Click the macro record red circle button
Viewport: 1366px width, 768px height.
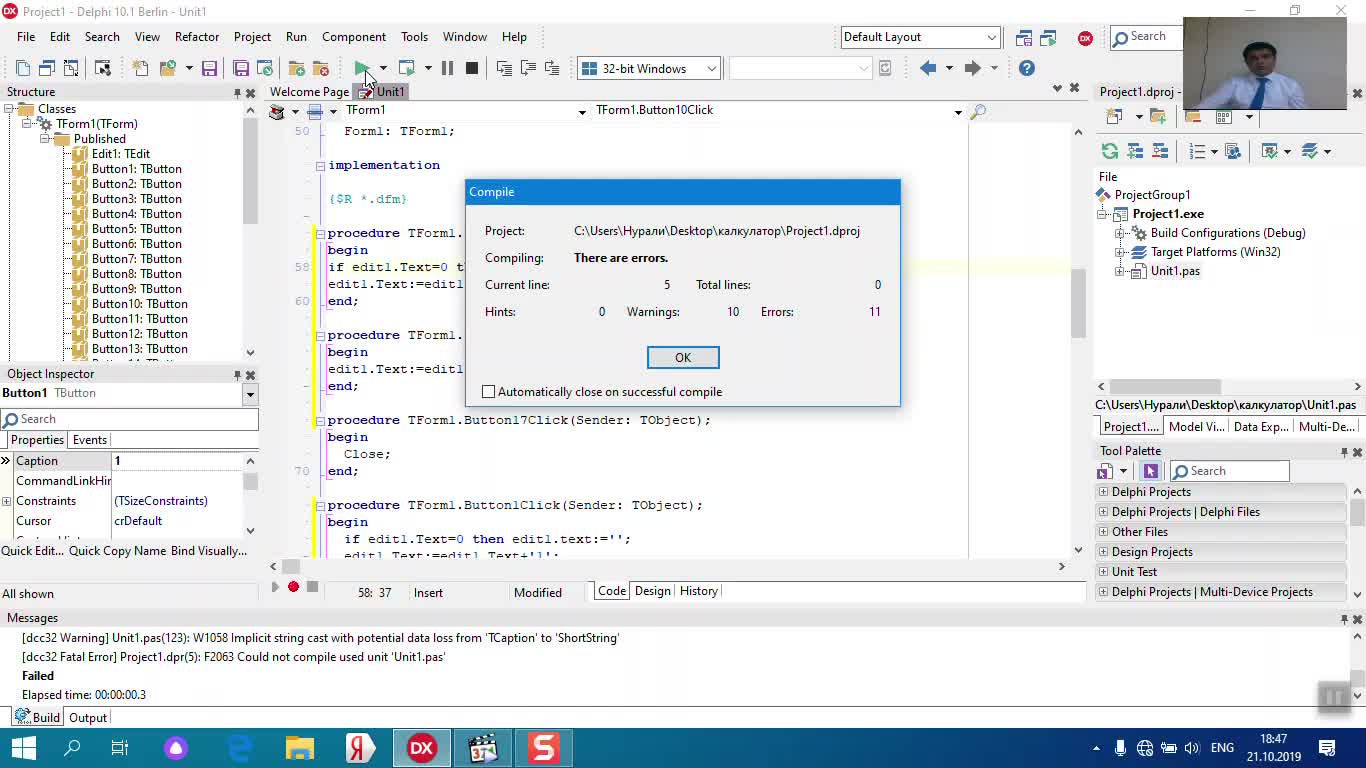click(x=293, y=587)
